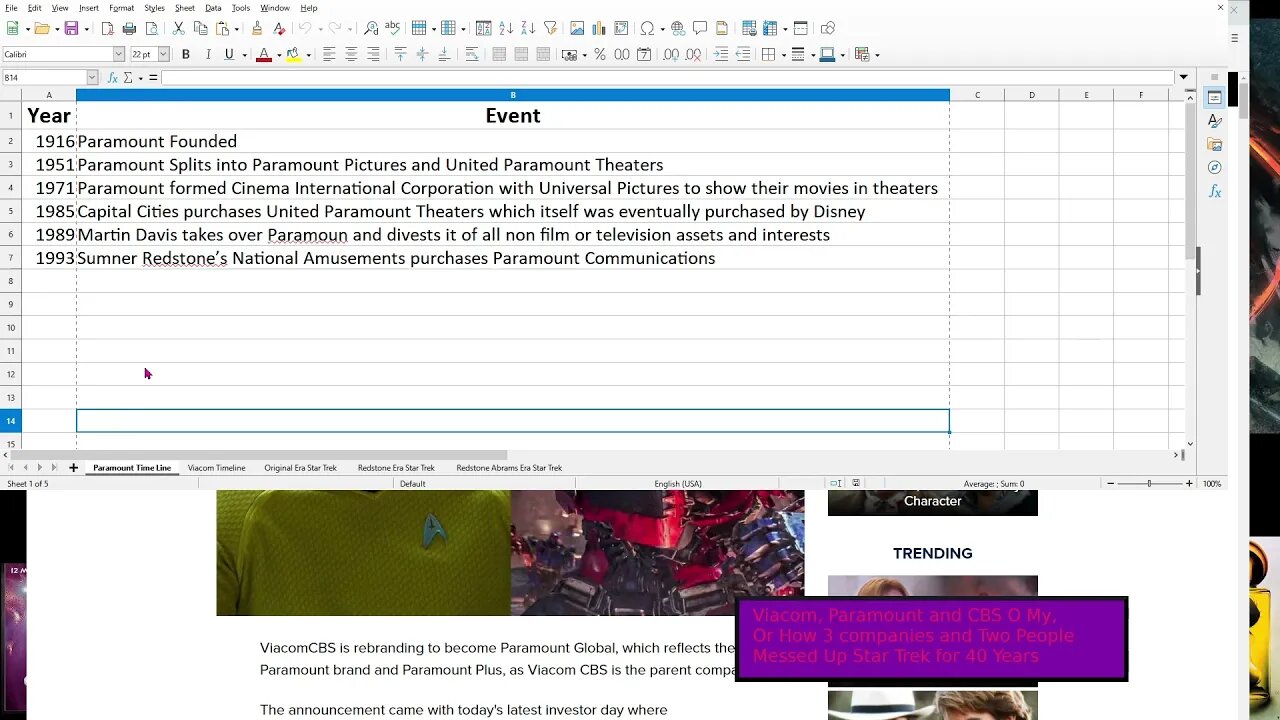Expand the formula bar arrow
The height and width of the screenshot is (720, 1280).
pos(1183,77)
